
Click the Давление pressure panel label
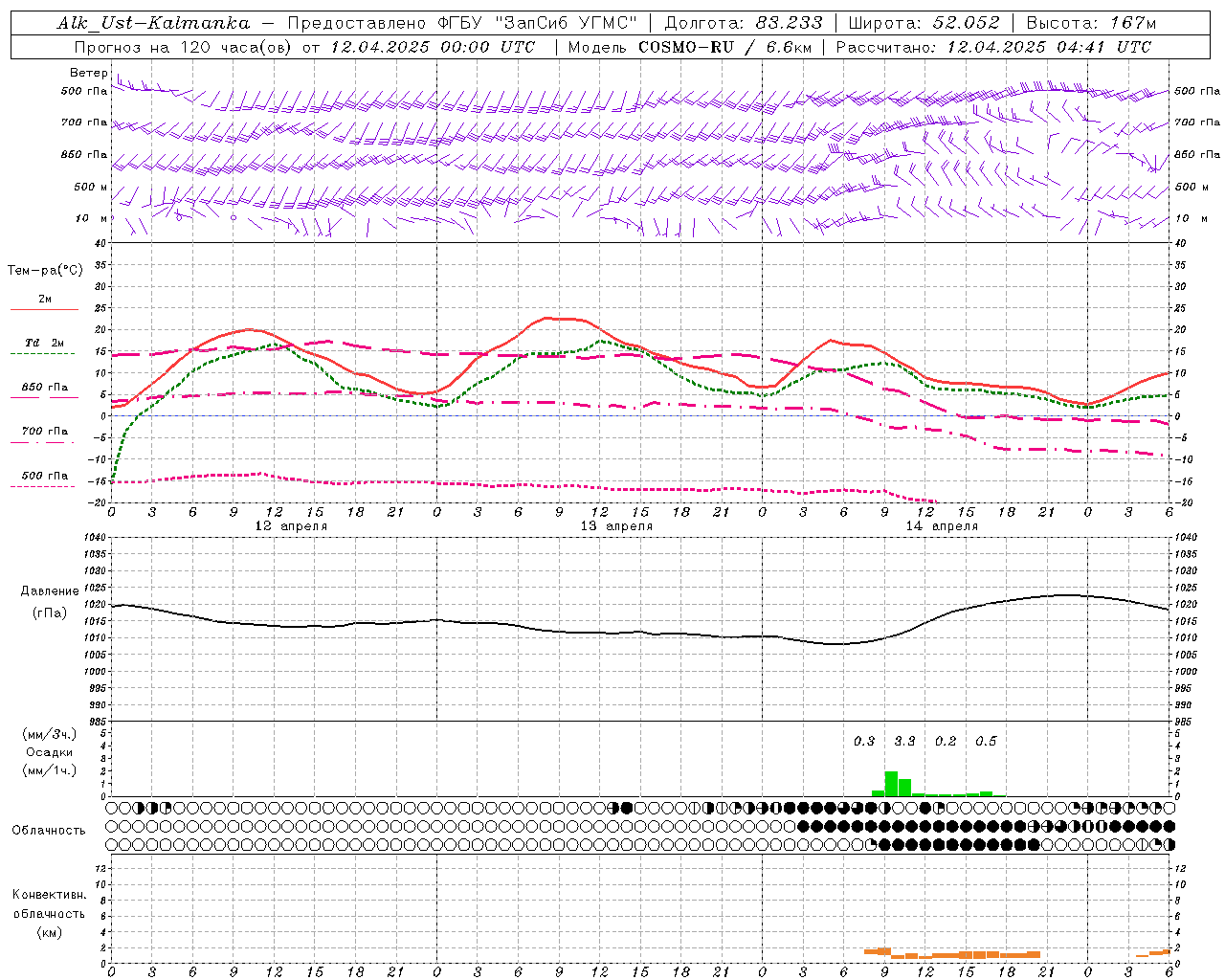pyautogui.click(x=50, y=591)
